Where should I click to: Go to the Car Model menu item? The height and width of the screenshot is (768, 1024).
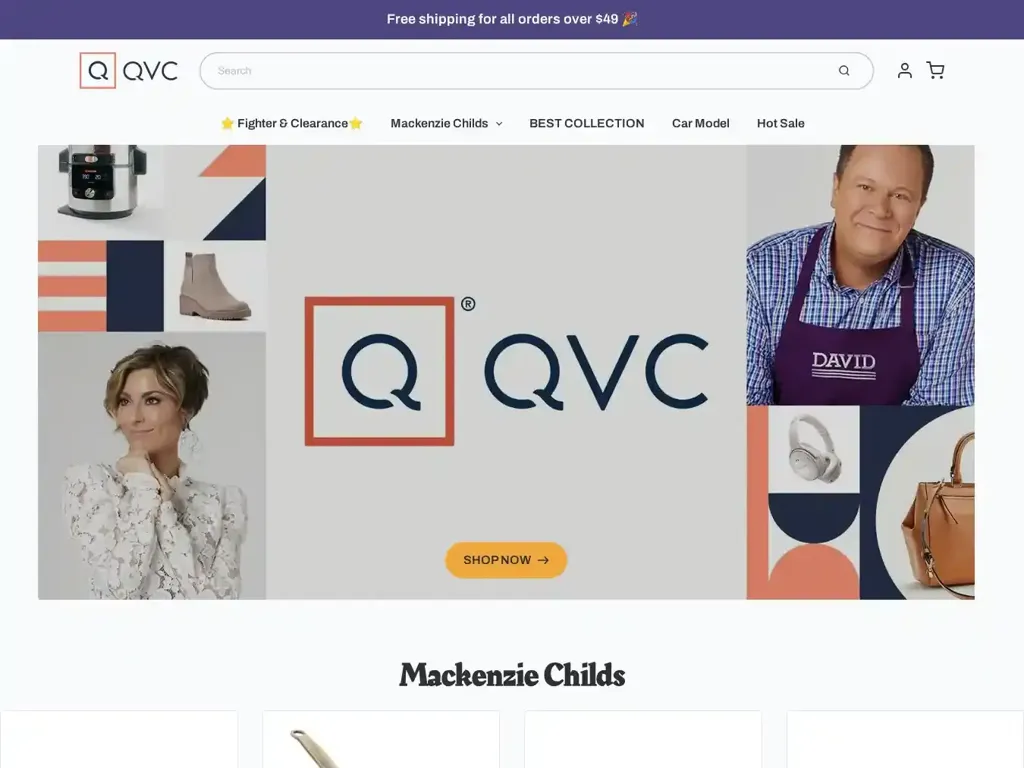(700, 123)
